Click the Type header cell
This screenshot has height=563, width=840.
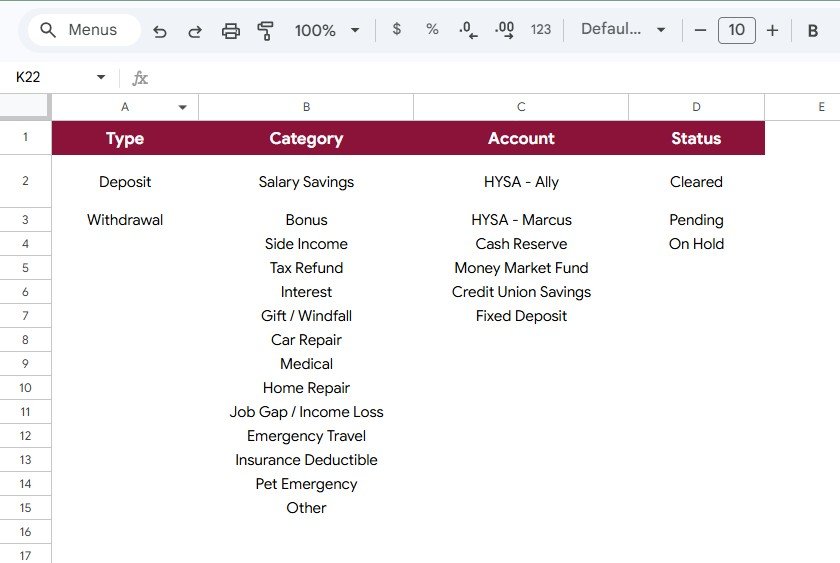(x=125, y=138)
